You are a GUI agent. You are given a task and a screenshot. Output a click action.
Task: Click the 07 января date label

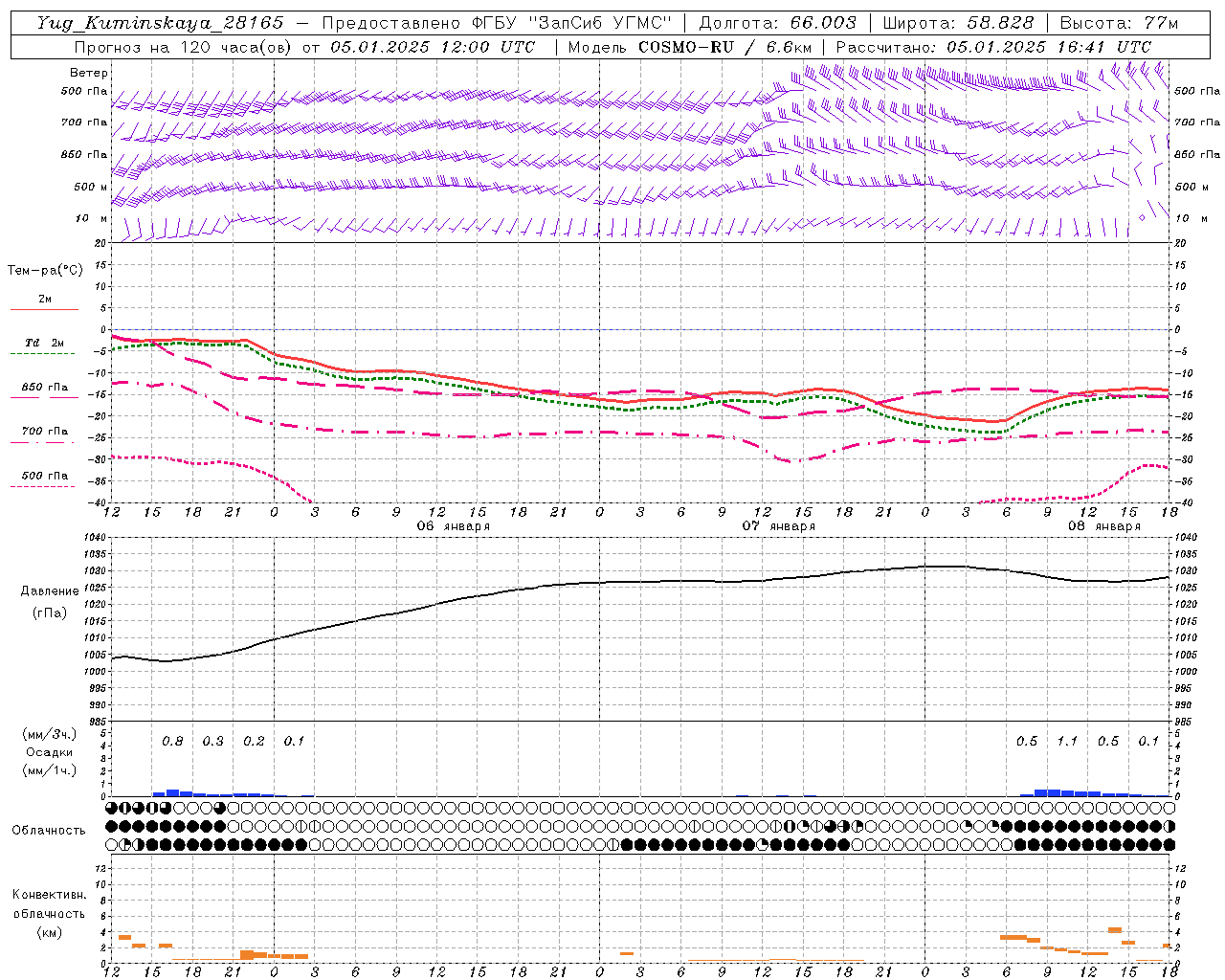tap(778, 526)
